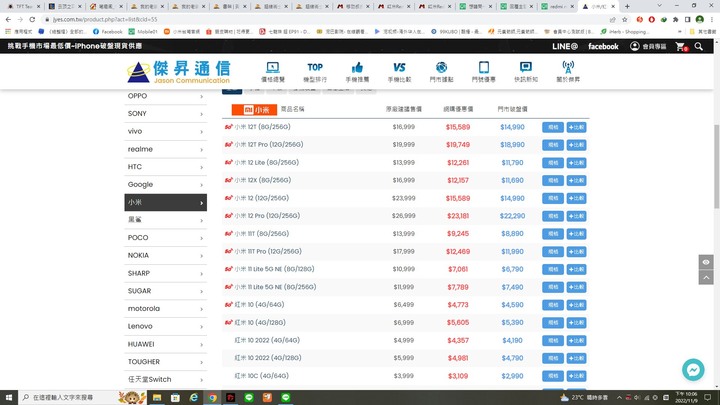720x405 pixels.
Task: Open the Chrome extensions puzzle icon
Action: pos(675,19)
